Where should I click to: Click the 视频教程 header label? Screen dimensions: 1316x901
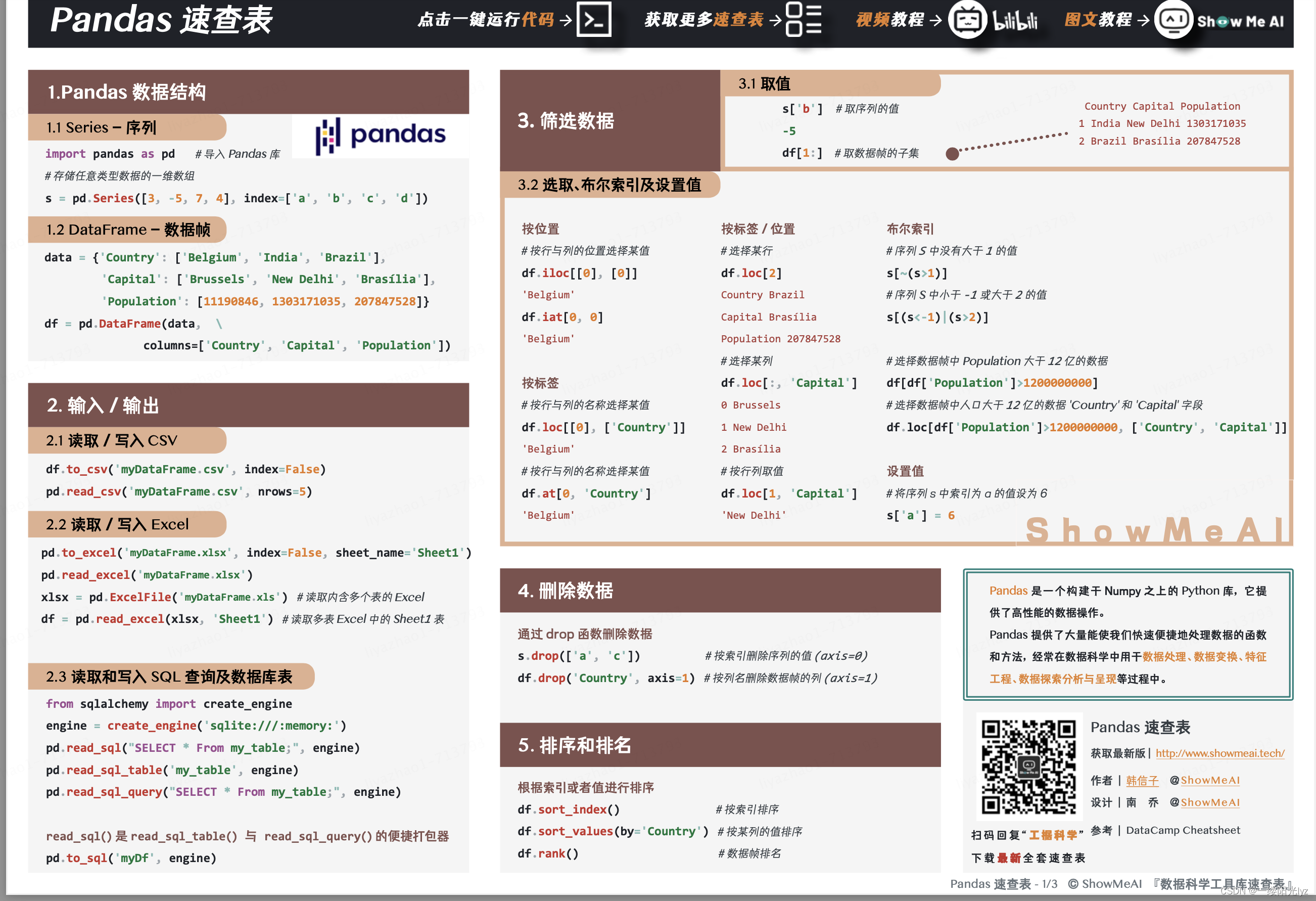pyautogui.click(x=889, y=20)
